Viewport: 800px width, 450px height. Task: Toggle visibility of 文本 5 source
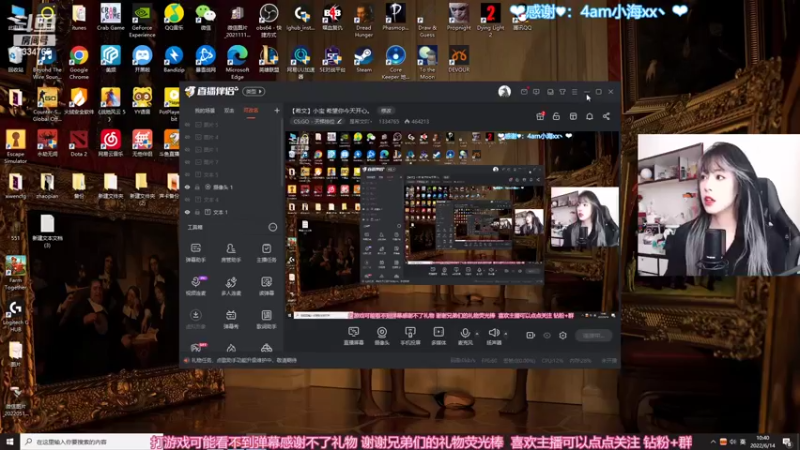(187, 174)
